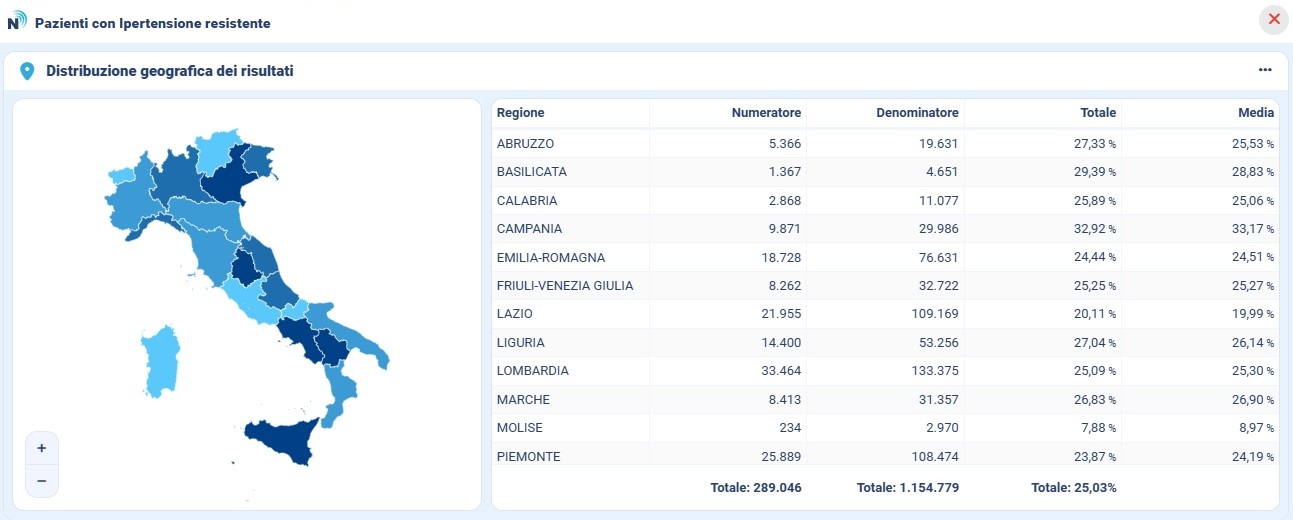Click footer Totale: 289.046
Image resolution: width=1293 pixels, height=520 pixels.
point(756,488)
